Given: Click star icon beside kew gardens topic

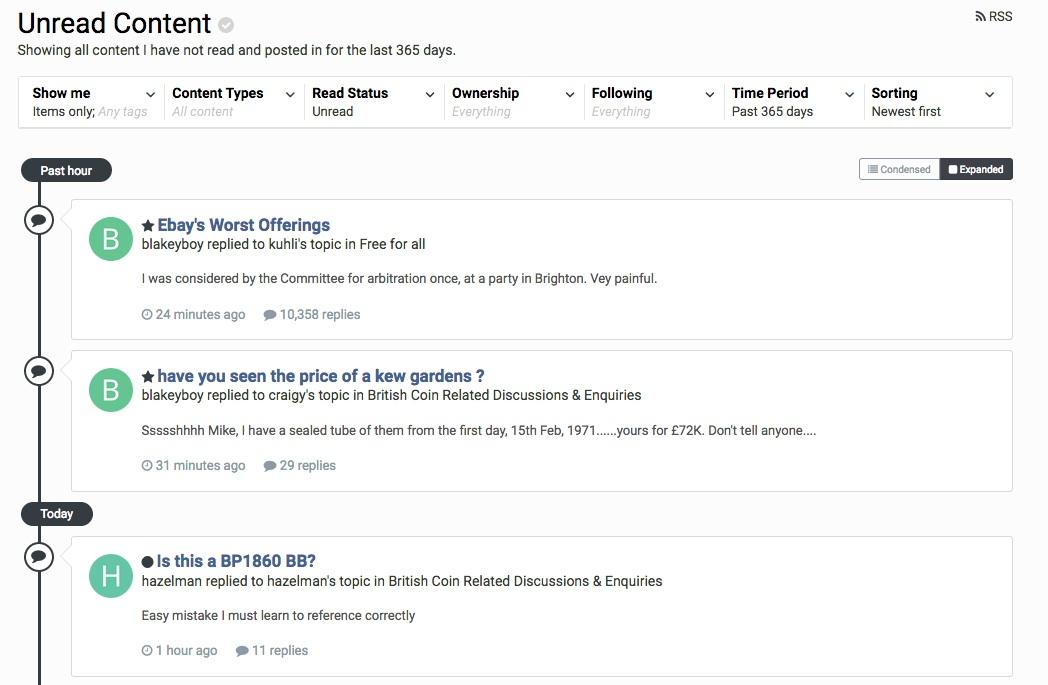Looking at the screenshot, I should tap(148, 377).
